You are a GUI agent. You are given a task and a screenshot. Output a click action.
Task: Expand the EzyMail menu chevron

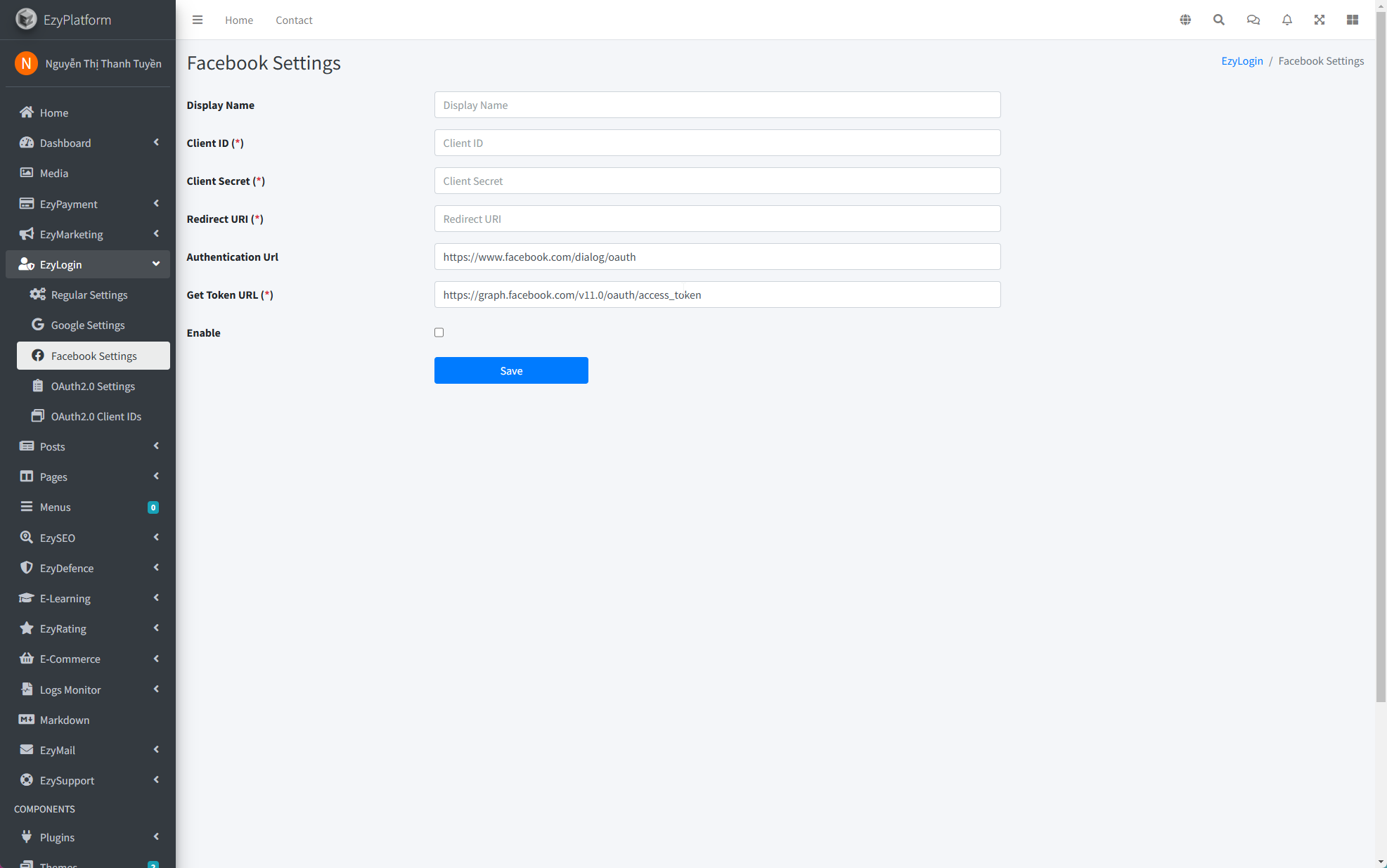click(x=156, y=750)
